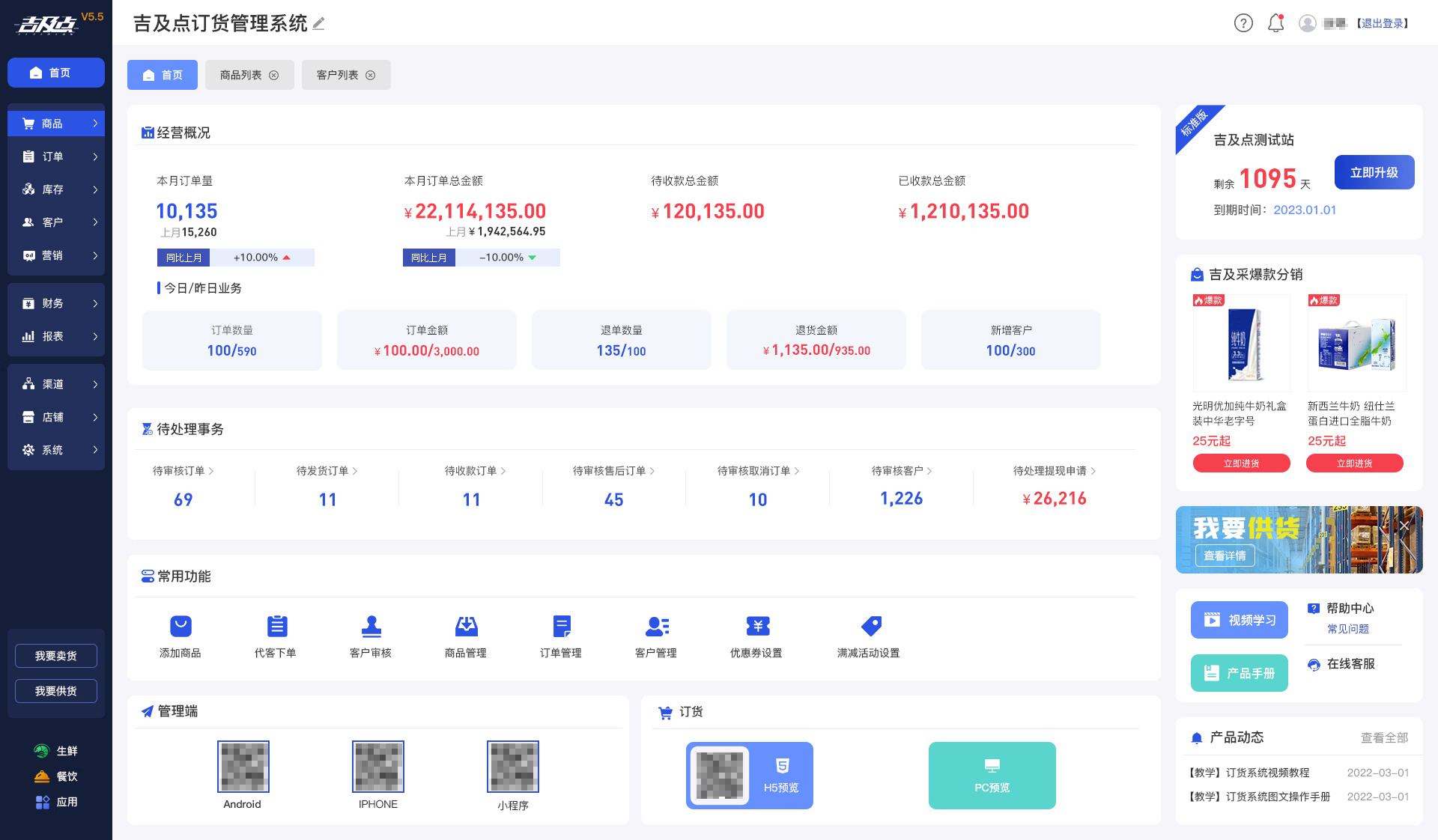This screenshot has width=1438, height=840.
Task: Close the 客户列表 tab
Action: click(x=371, y=75)
